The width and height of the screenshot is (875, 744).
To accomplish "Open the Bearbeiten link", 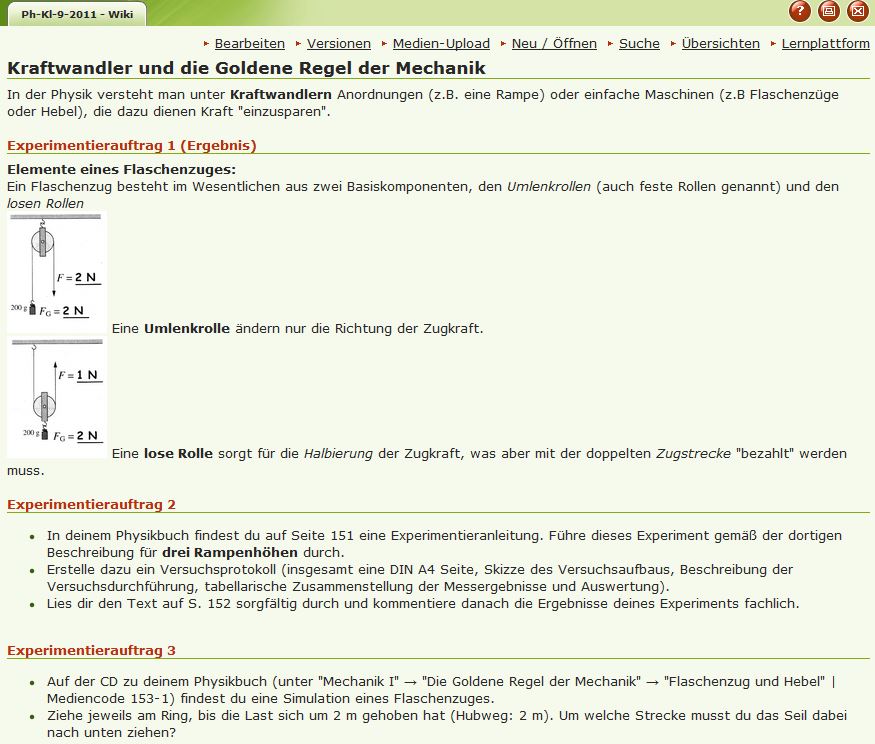I will tap(250, 44).
